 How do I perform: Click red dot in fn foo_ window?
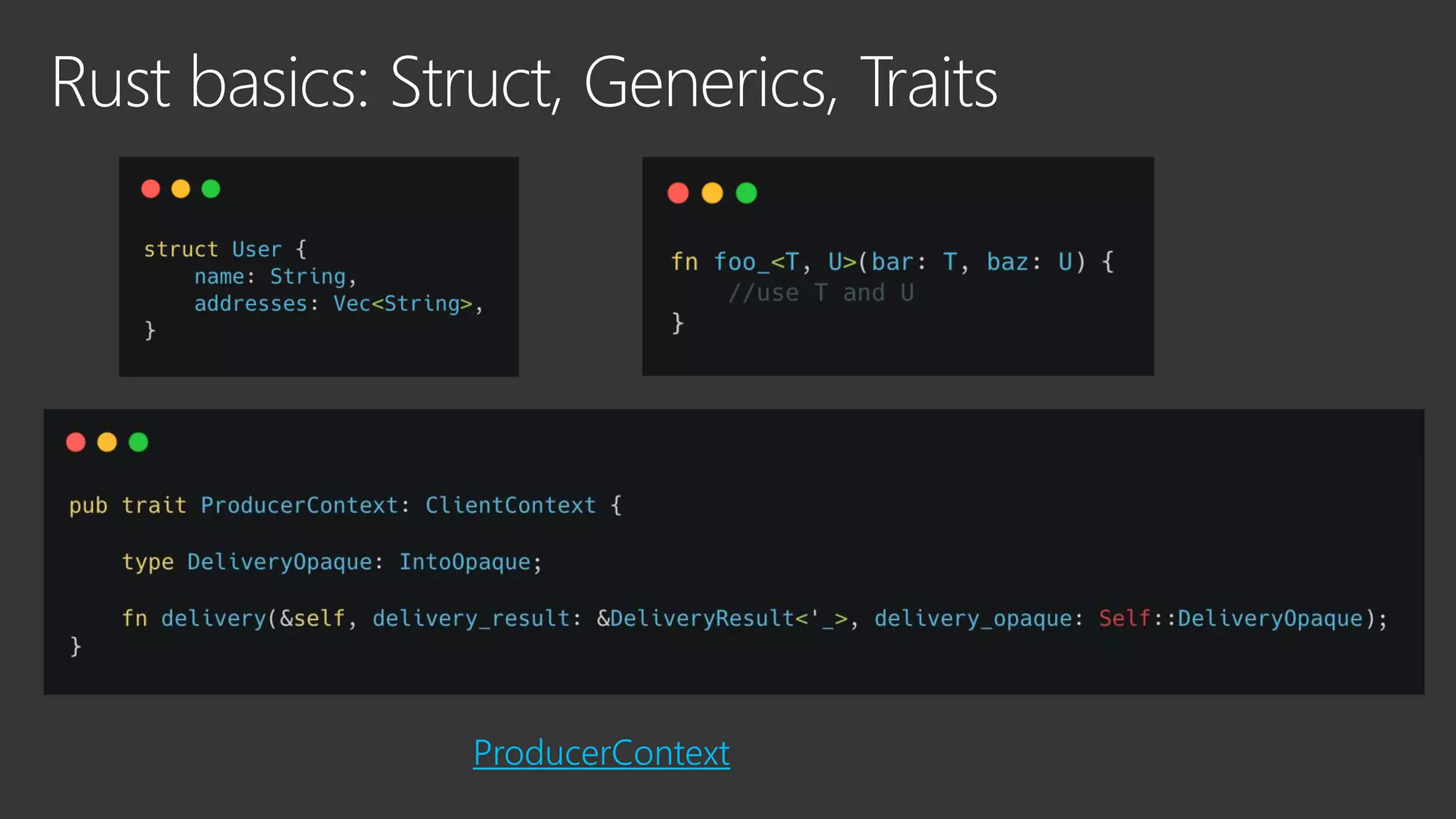(678, 193)
